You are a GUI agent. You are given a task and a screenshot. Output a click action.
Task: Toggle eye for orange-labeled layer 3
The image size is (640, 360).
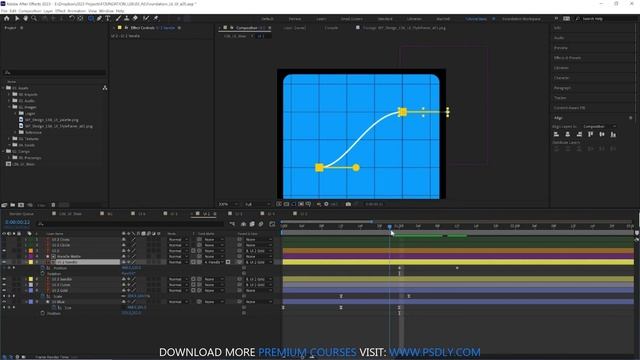4,251
